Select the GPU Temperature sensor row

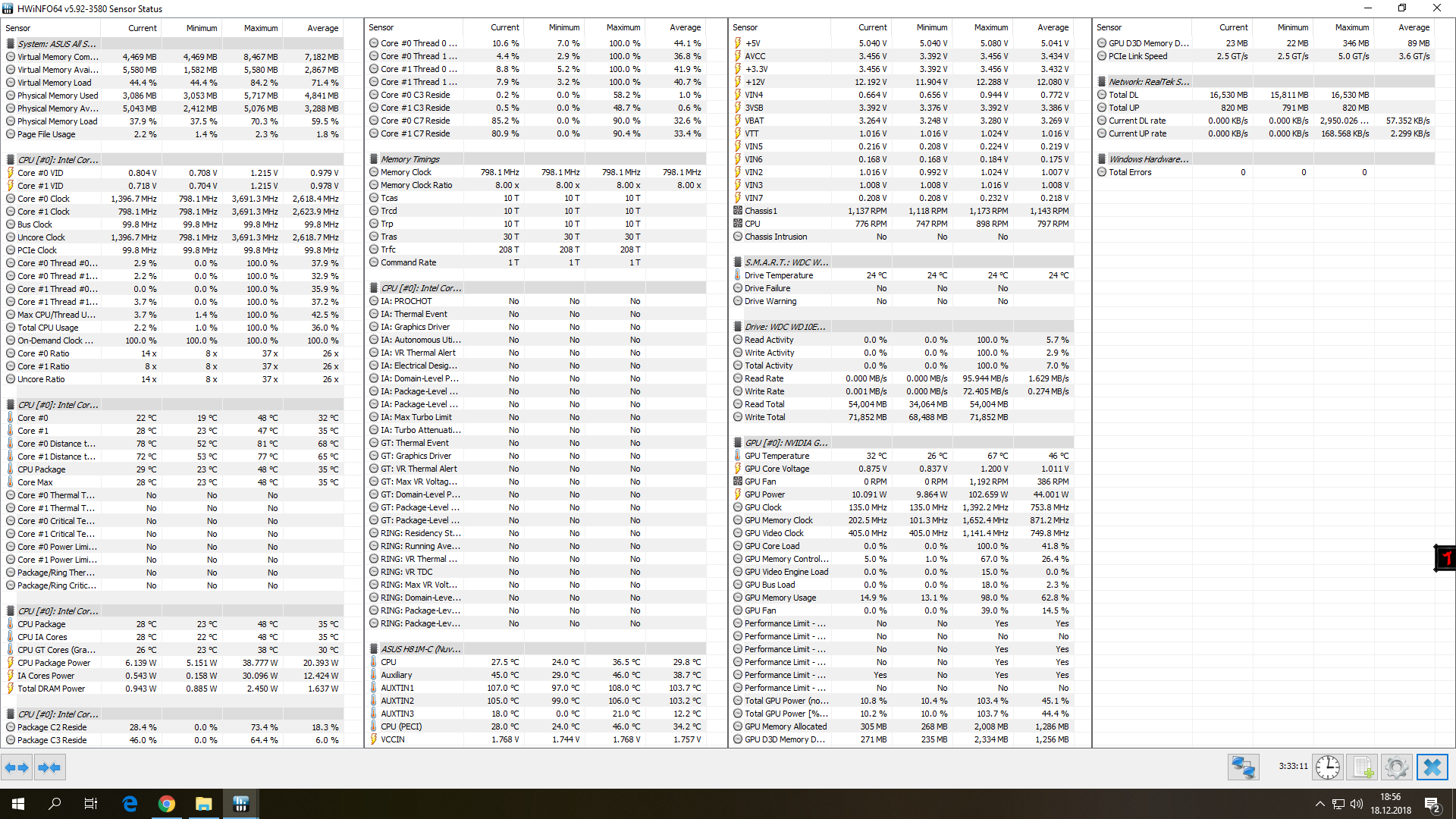(777, 456)
